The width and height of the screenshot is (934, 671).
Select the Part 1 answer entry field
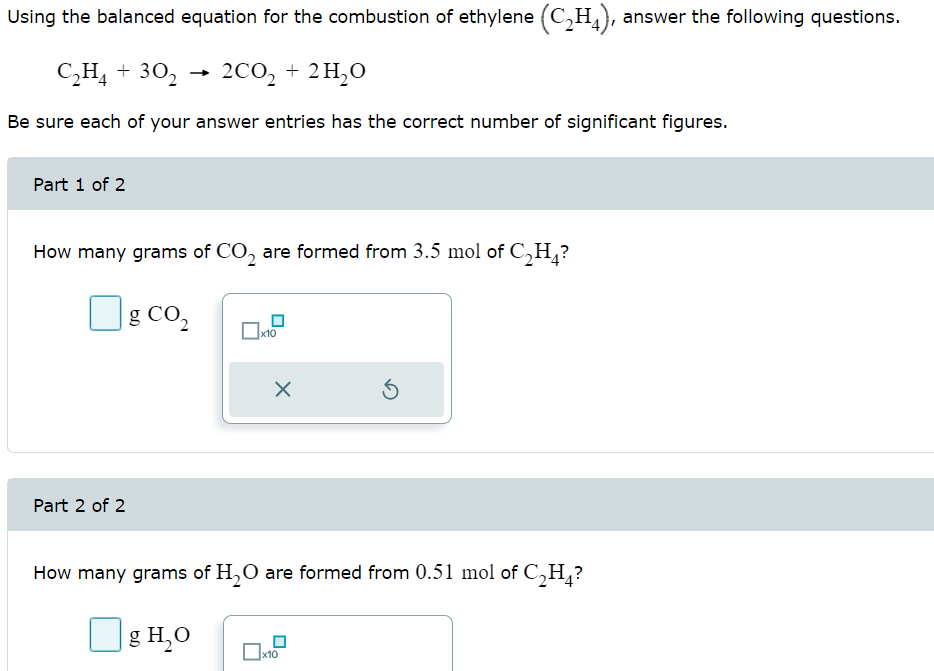[104, 313]
